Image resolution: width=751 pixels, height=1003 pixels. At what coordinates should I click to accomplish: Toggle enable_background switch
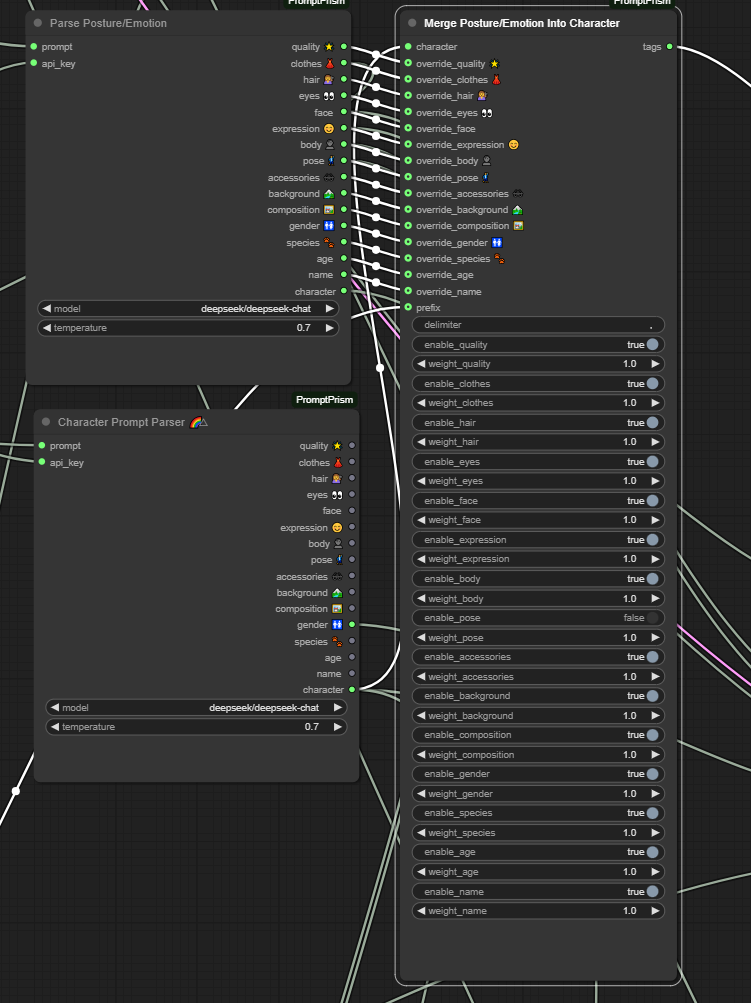coord(652,696)
